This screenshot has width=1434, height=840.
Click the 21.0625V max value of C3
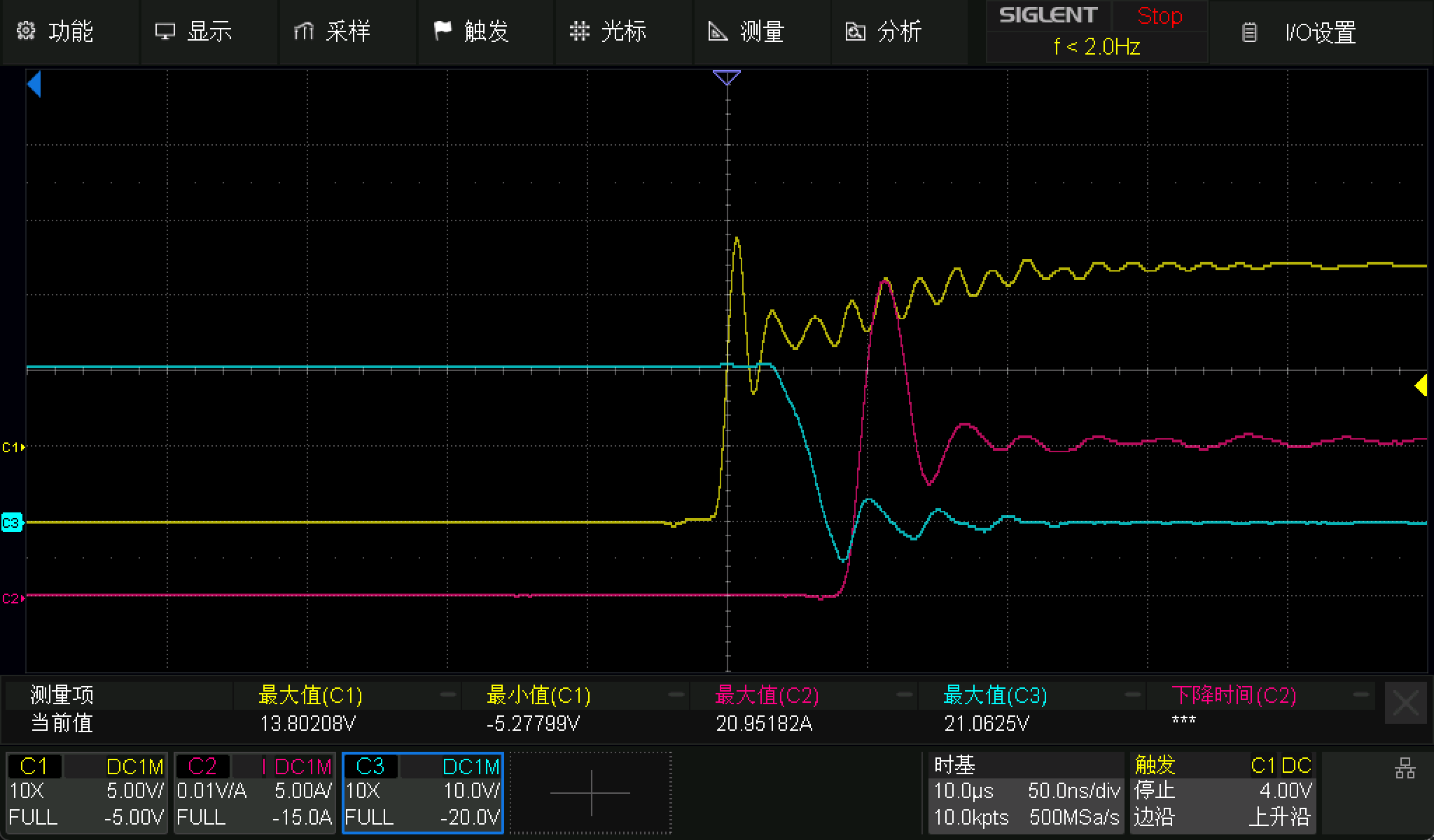[987, 723]
